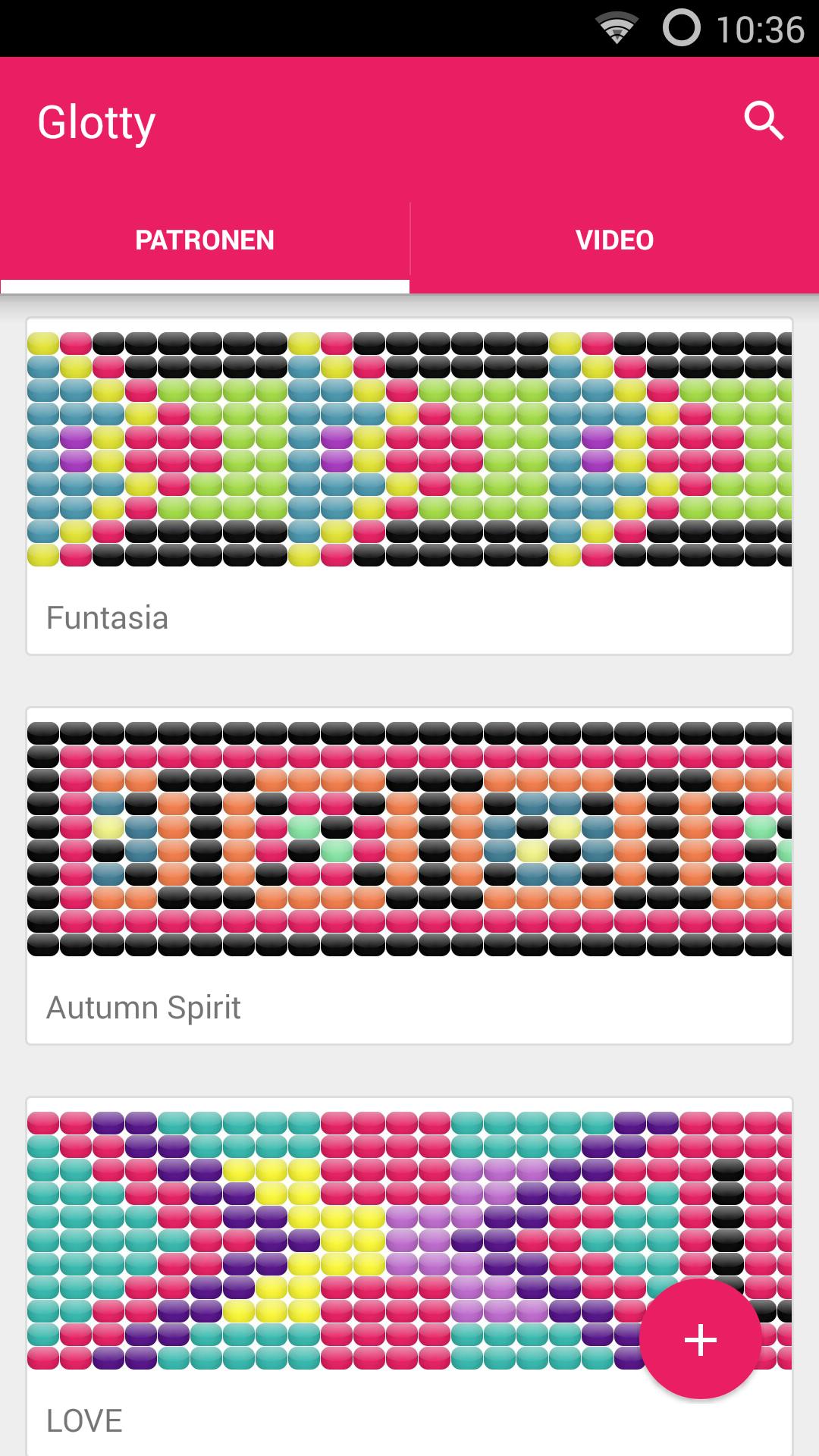819x1456 pixels.
Task: Select the Autumn Spirit bead pattern image
Action: [409, 839]
